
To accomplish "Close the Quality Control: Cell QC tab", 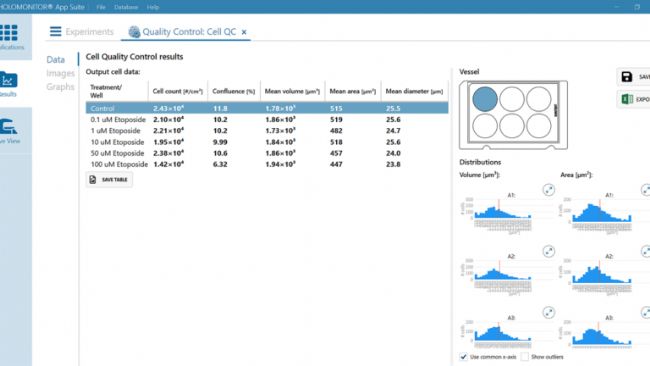I will click(x=244, y=32).
